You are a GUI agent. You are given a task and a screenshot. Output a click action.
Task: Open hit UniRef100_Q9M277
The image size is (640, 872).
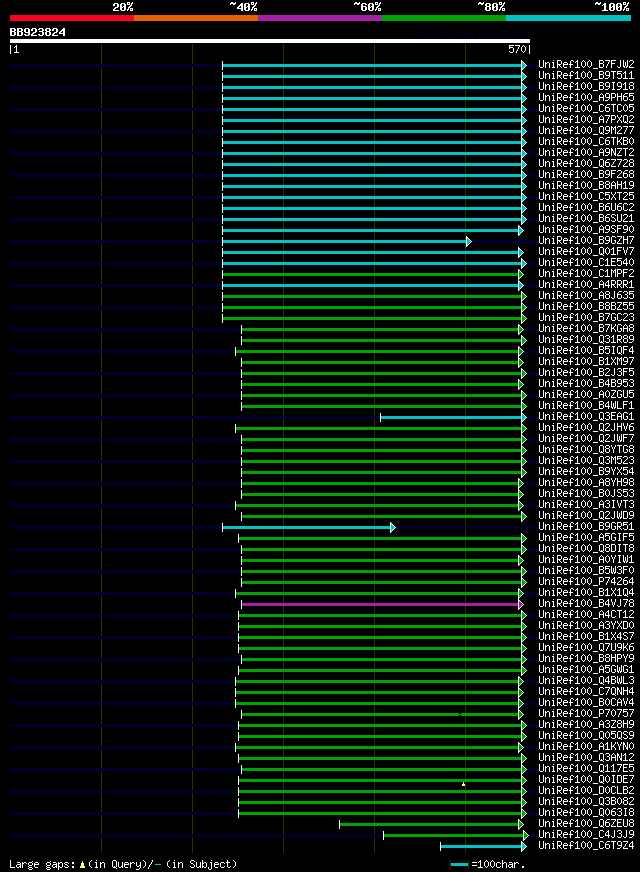tap(586, 131)
